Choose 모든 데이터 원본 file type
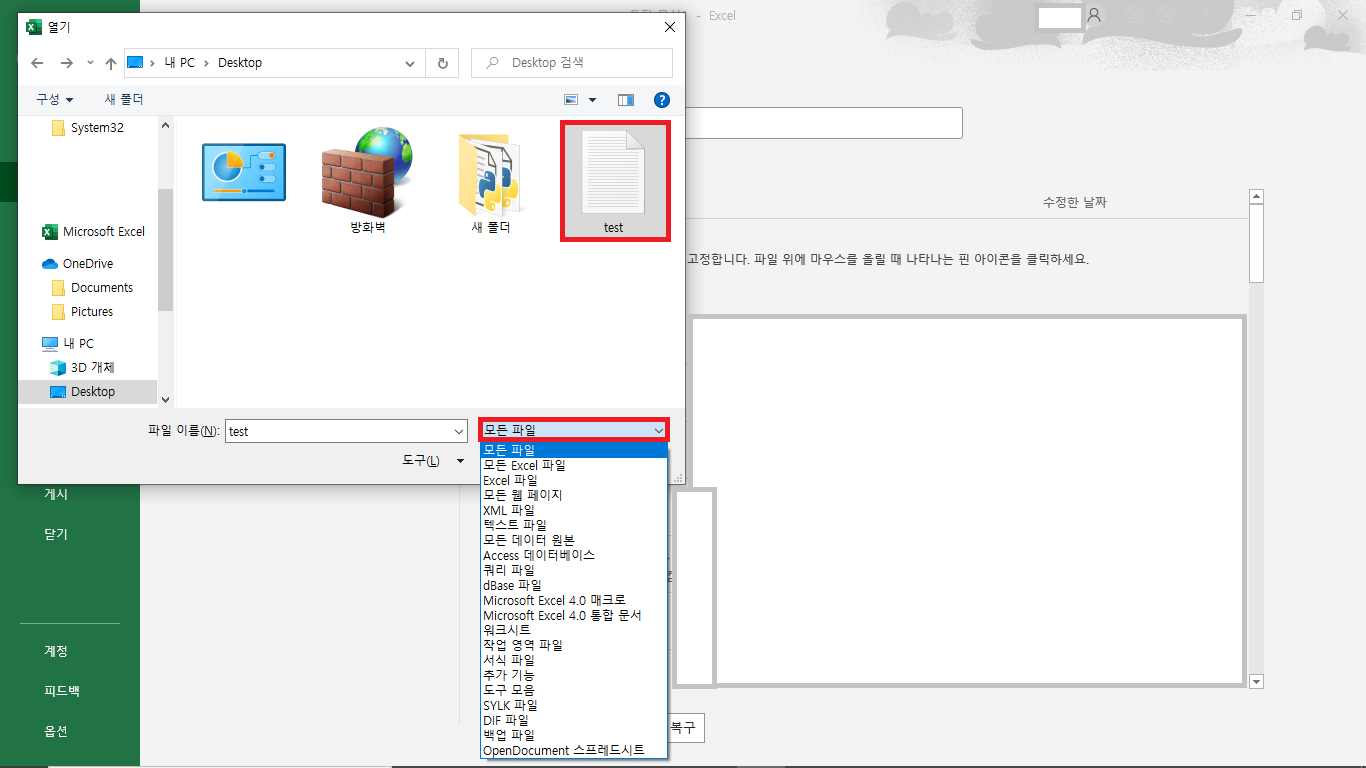This screenshot has width=1366, height=768. tap(573, 540)
